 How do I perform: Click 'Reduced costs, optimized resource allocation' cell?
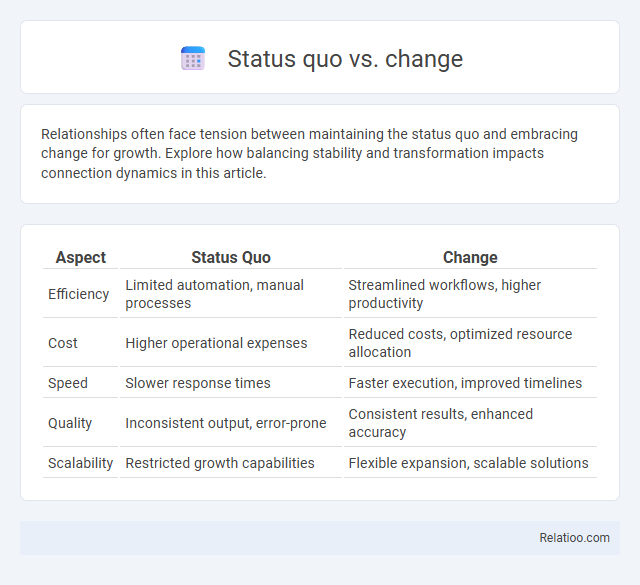470,343
